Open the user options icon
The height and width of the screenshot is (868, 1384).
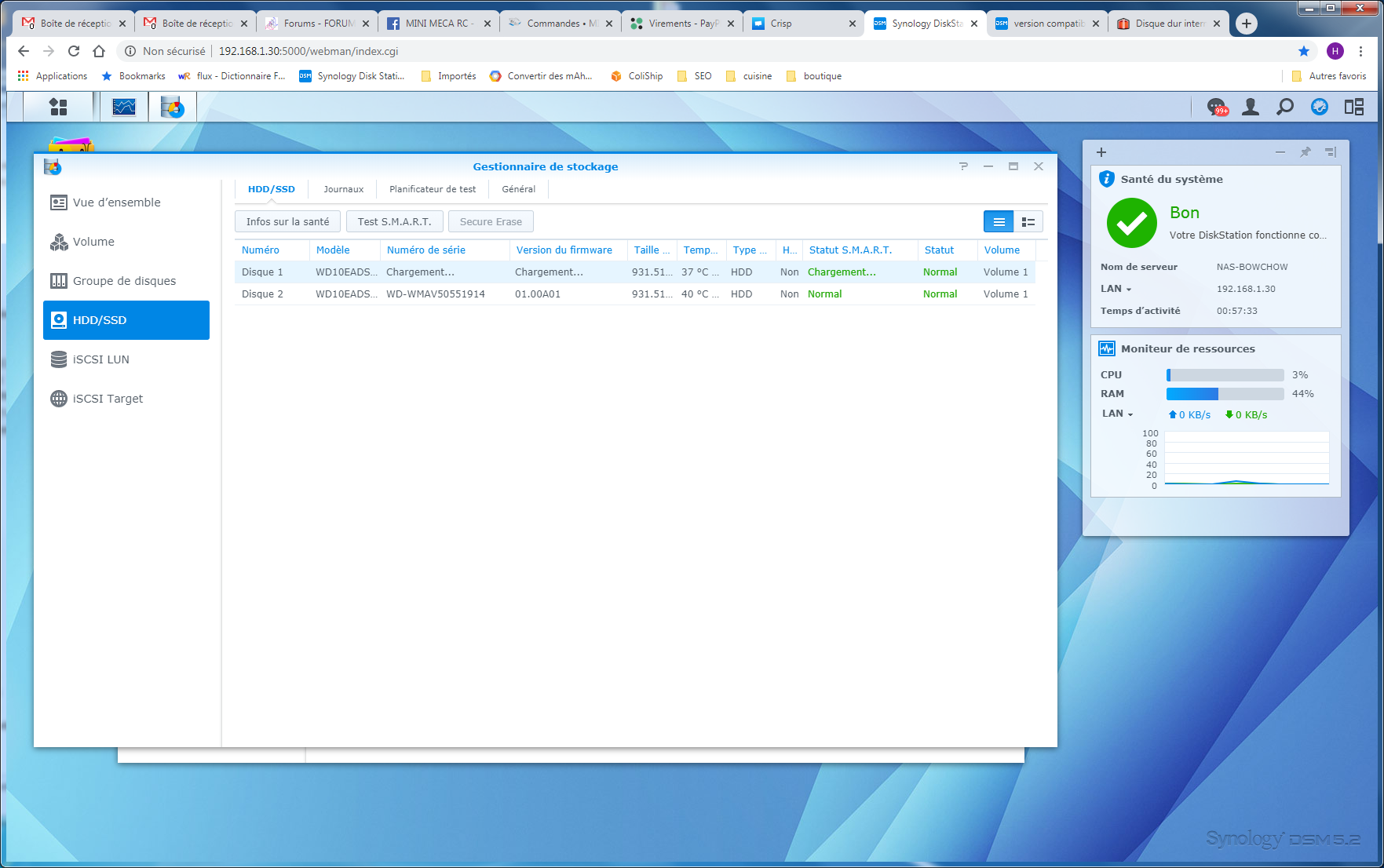pyautogui.click(x=1251, y=107)
